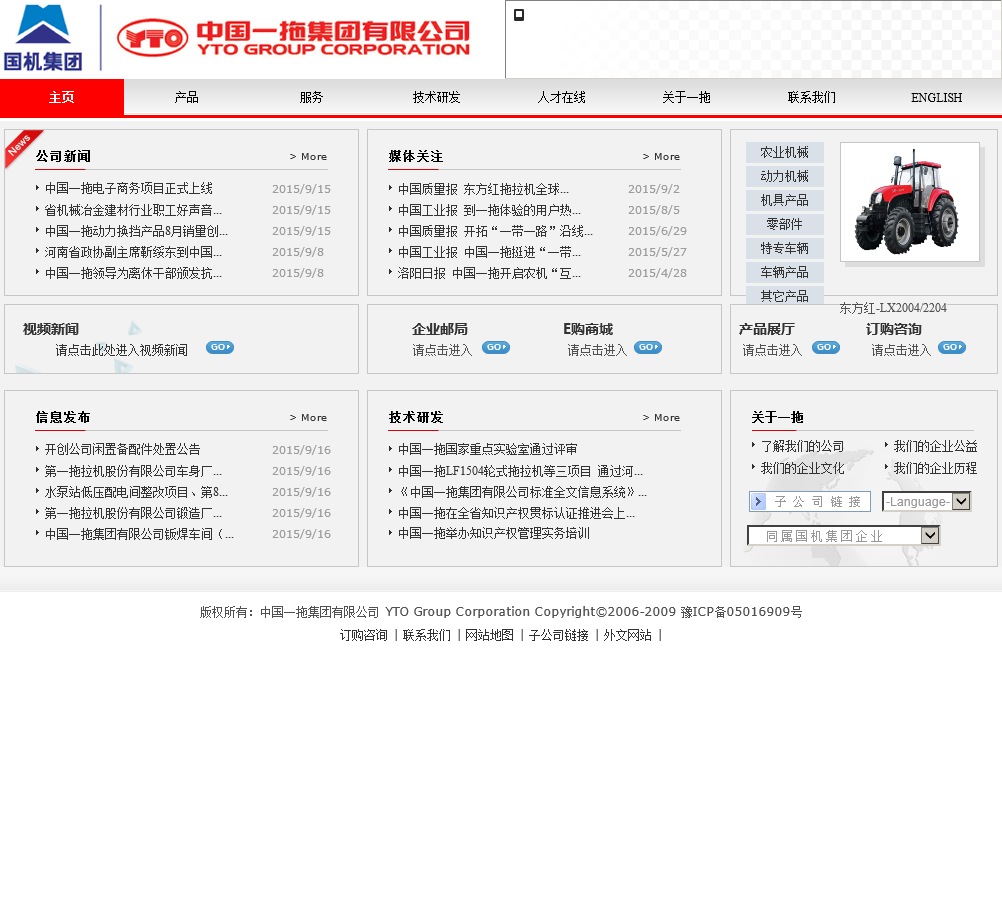The image size is (1002, 911).
Task: Click GO button under E购商城
Action: [x=648, y=348]
